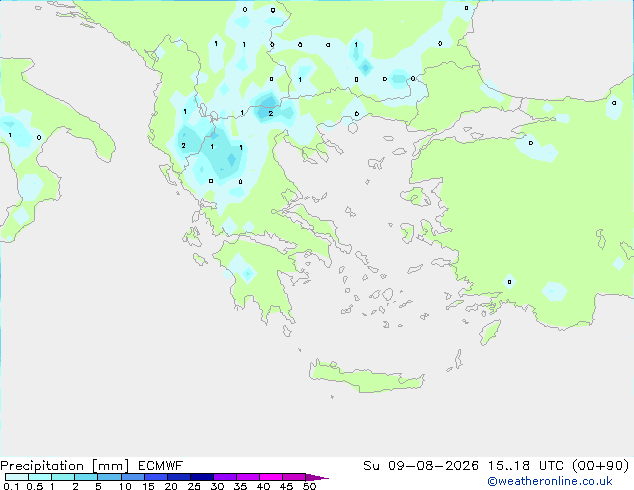This screenshot has width=634, height=490.
Task: Click the 10 to 15 mm legend swatch
Action: [132, 477]
